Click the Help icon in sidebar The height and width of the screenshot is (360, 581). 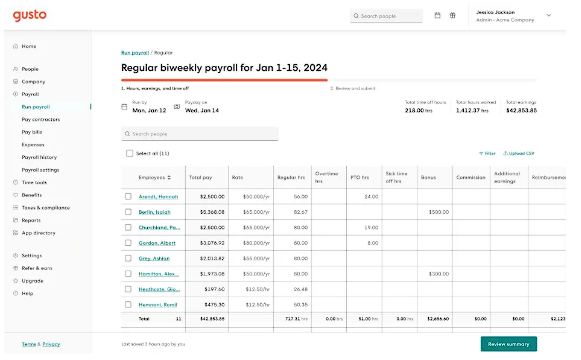[x=16, y=294]
